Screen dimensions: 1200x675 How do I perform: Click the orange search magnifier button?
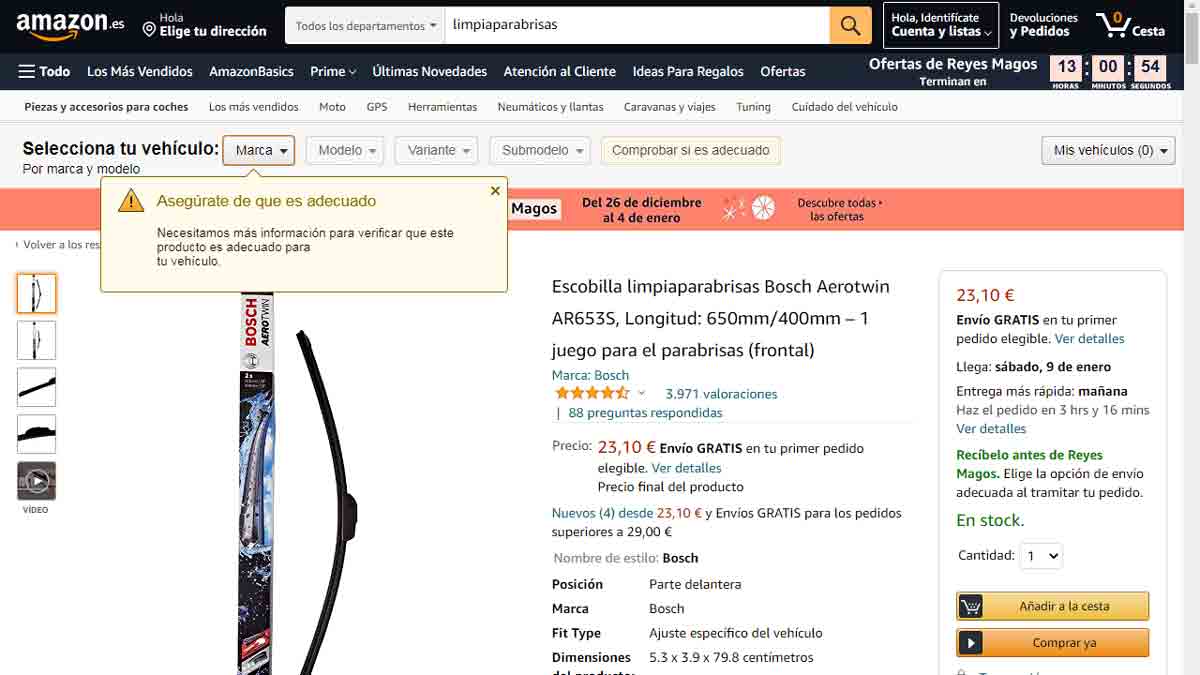click(x=850, y=26)
